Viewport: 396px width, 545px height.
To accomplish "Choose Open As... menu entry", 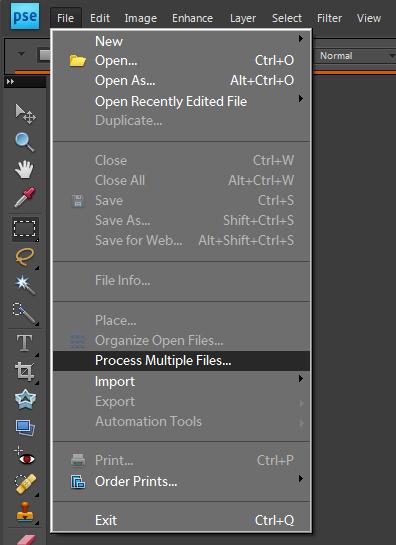I will coord(181,81).
